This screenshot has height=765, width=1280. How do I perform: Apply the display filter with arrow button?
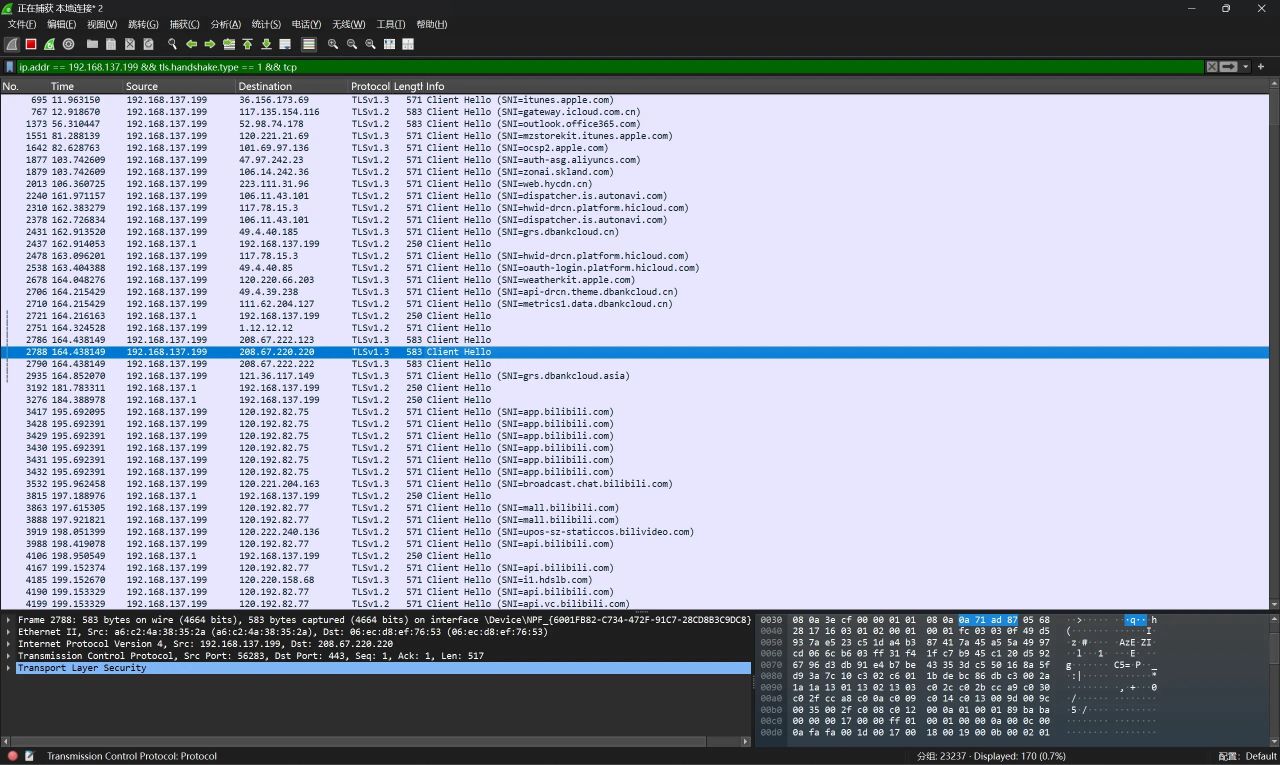1229,67
